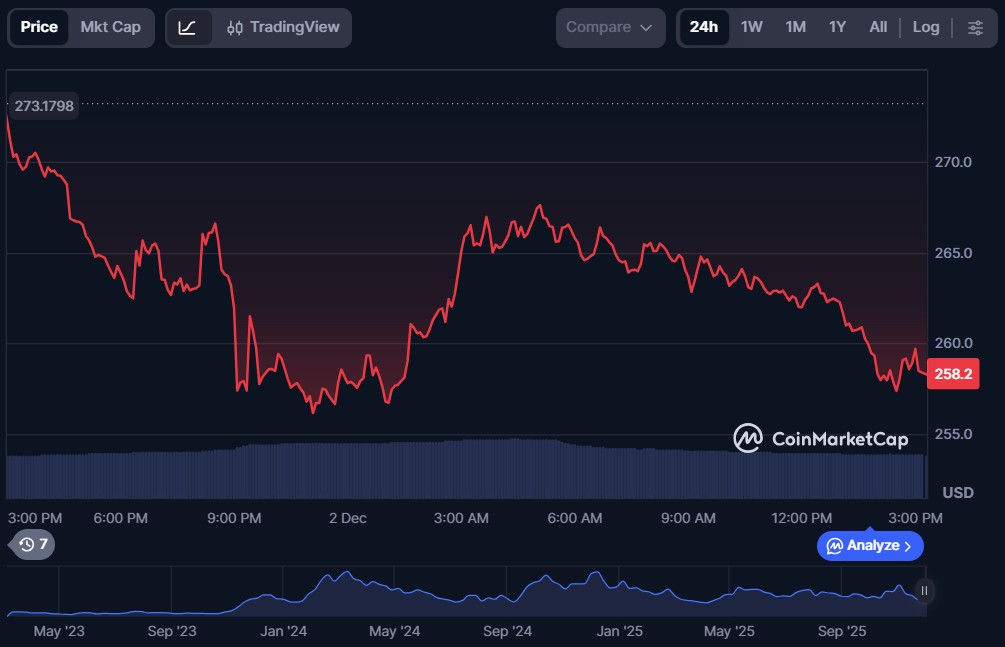Viewport: 1005px width, 647px height.
Task: Click the 273.1798 high price label
Action: click(x=44, y=105)
